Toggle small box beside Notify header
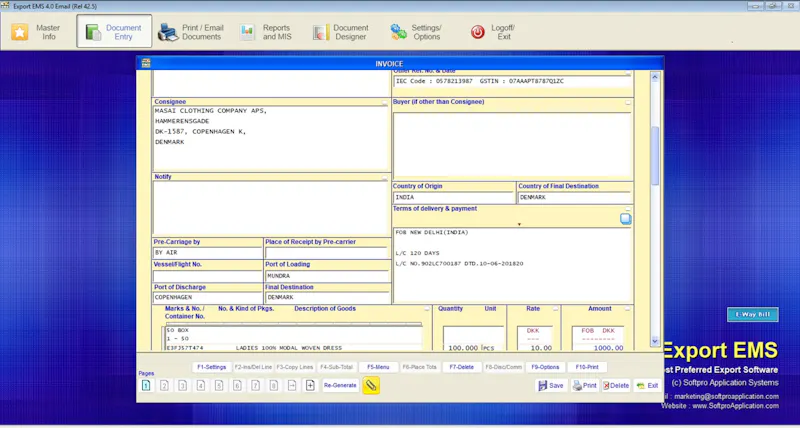 (385, 178)
